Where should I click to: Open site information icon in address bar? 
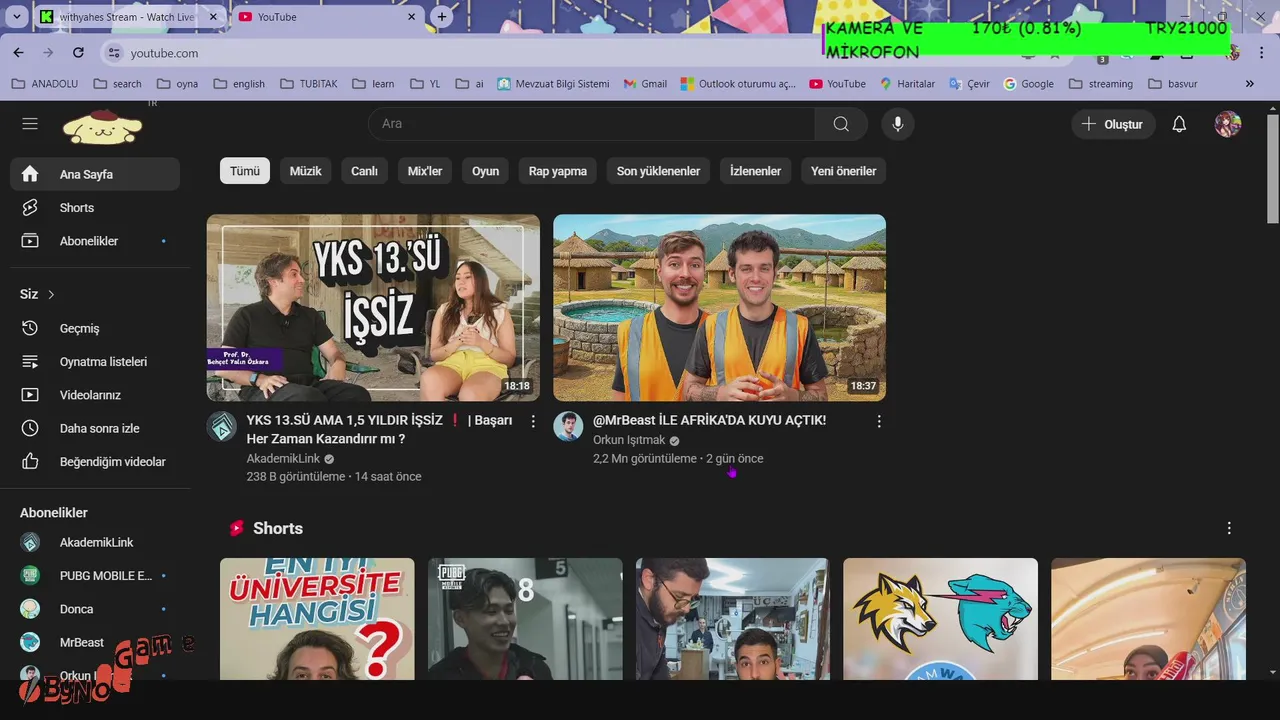(114, 53)
